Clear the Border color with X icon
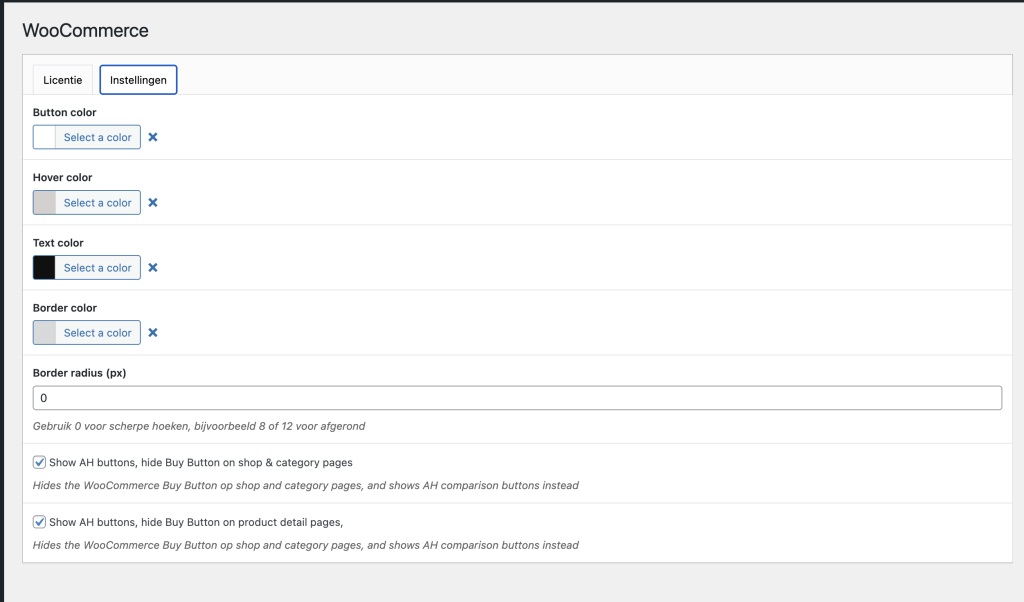1024x602 pixels. click(x=153, y=332)
